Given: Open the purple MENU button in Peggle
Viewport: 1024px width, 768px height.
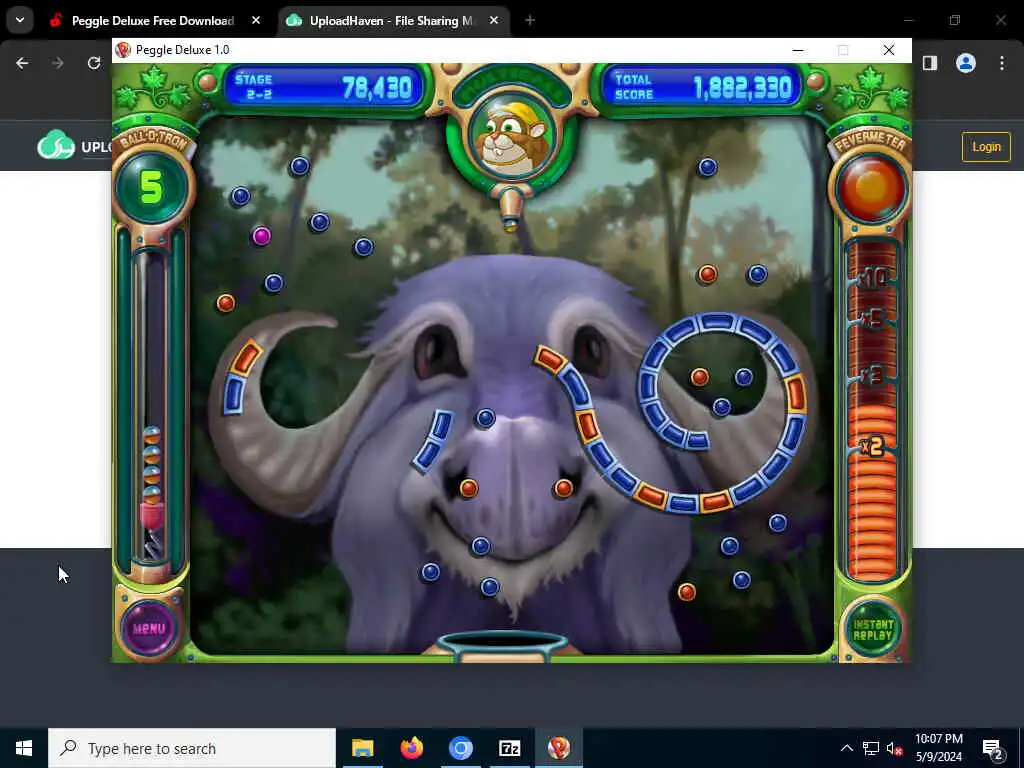Looking at the screenshot, I should pos(149,628).
